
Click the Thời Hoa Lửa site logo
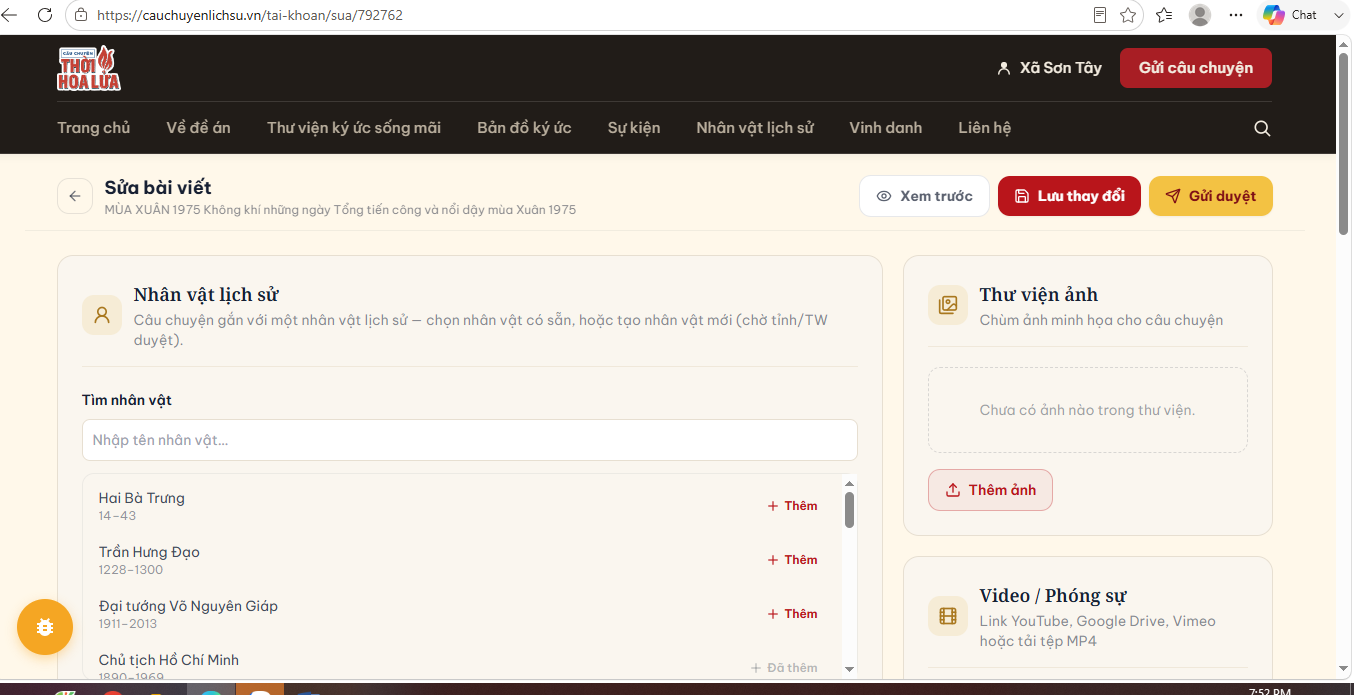[x=89, y=68]
